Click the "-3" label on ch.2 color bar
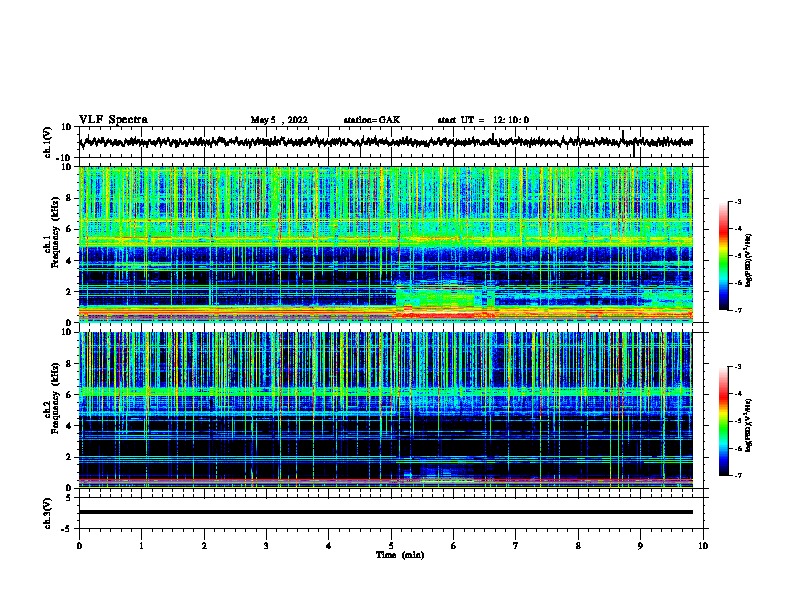The width and height of the screenshot is (792, 612). point(737,367)
